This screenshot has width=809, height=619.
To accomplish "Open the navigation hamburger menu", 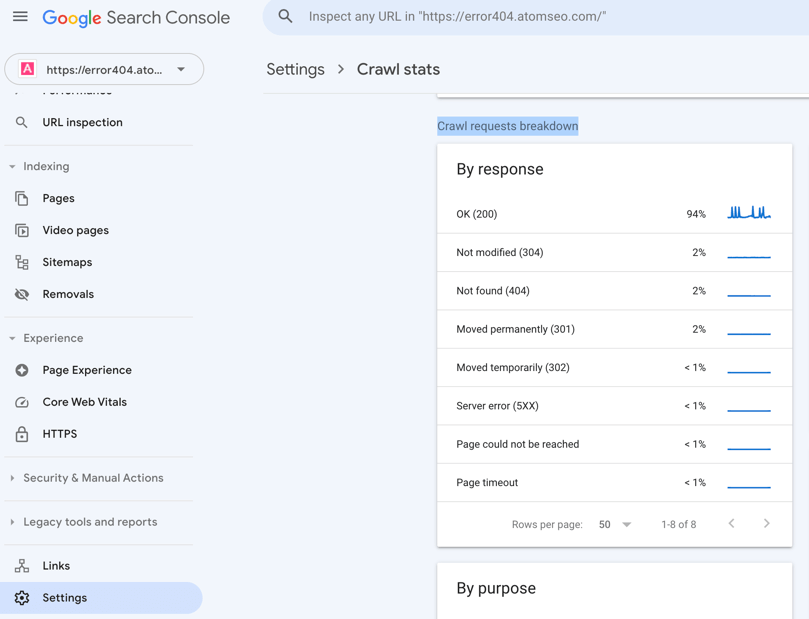I will coord(20,17).
